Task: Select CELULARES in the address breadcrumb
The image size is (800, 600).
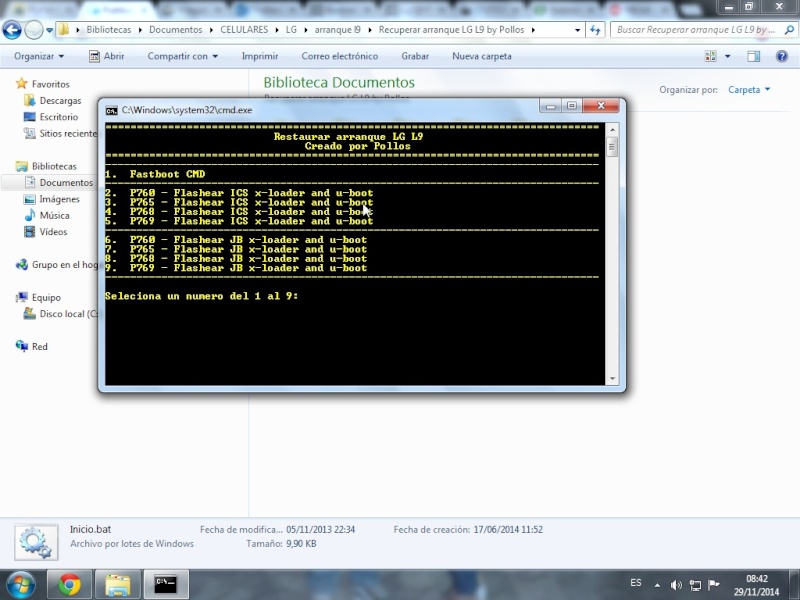Action: coord(244,30)
